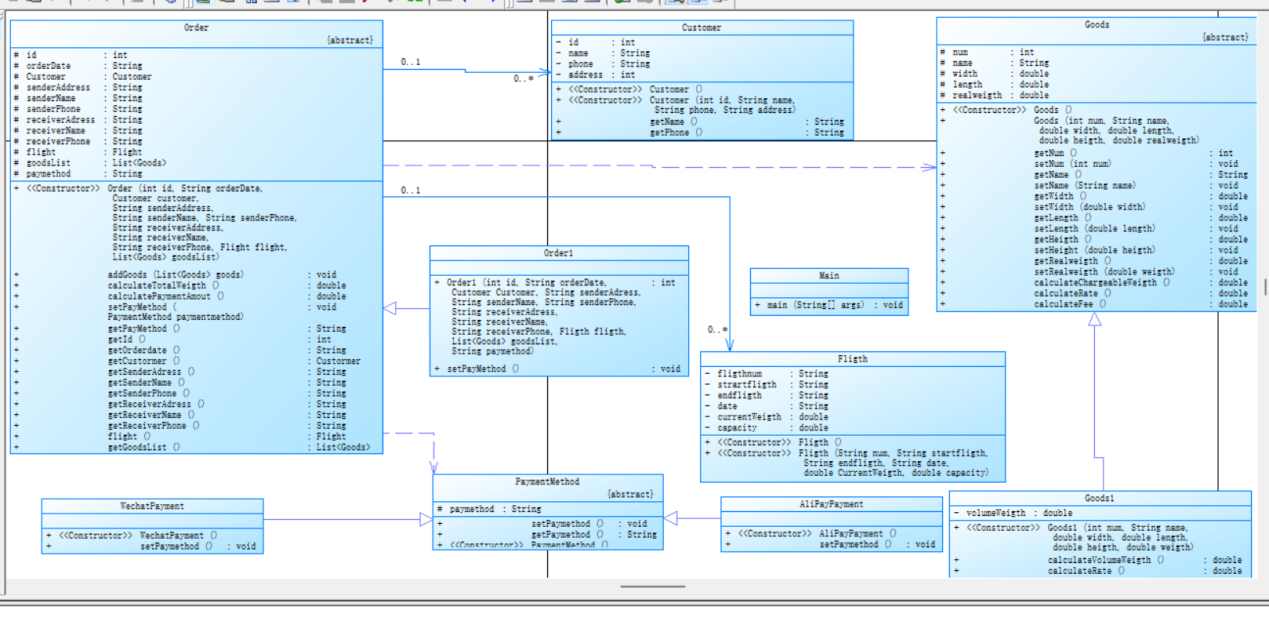Screen dimensions: 1269x632
Task: Click the horizontal scrollbar thumb below diagram
Action: [x=652, y=587]
